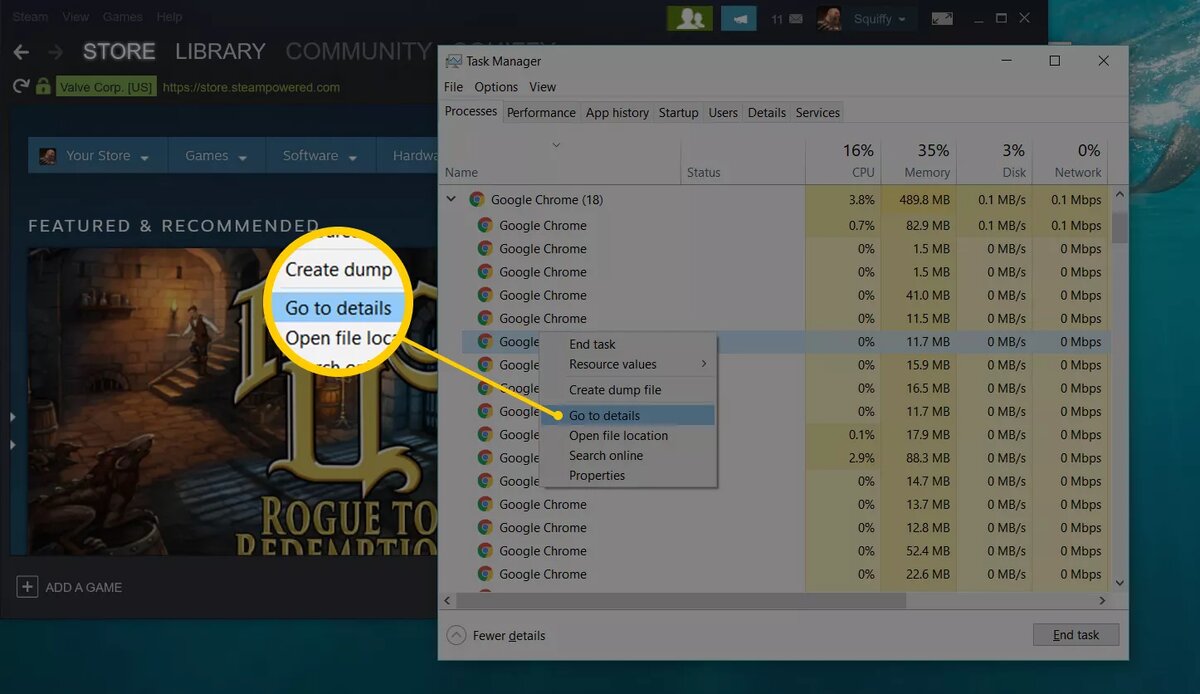Open the Task Manager Options menu
The image size is (1200, 694).
click(x=496, y=87)
